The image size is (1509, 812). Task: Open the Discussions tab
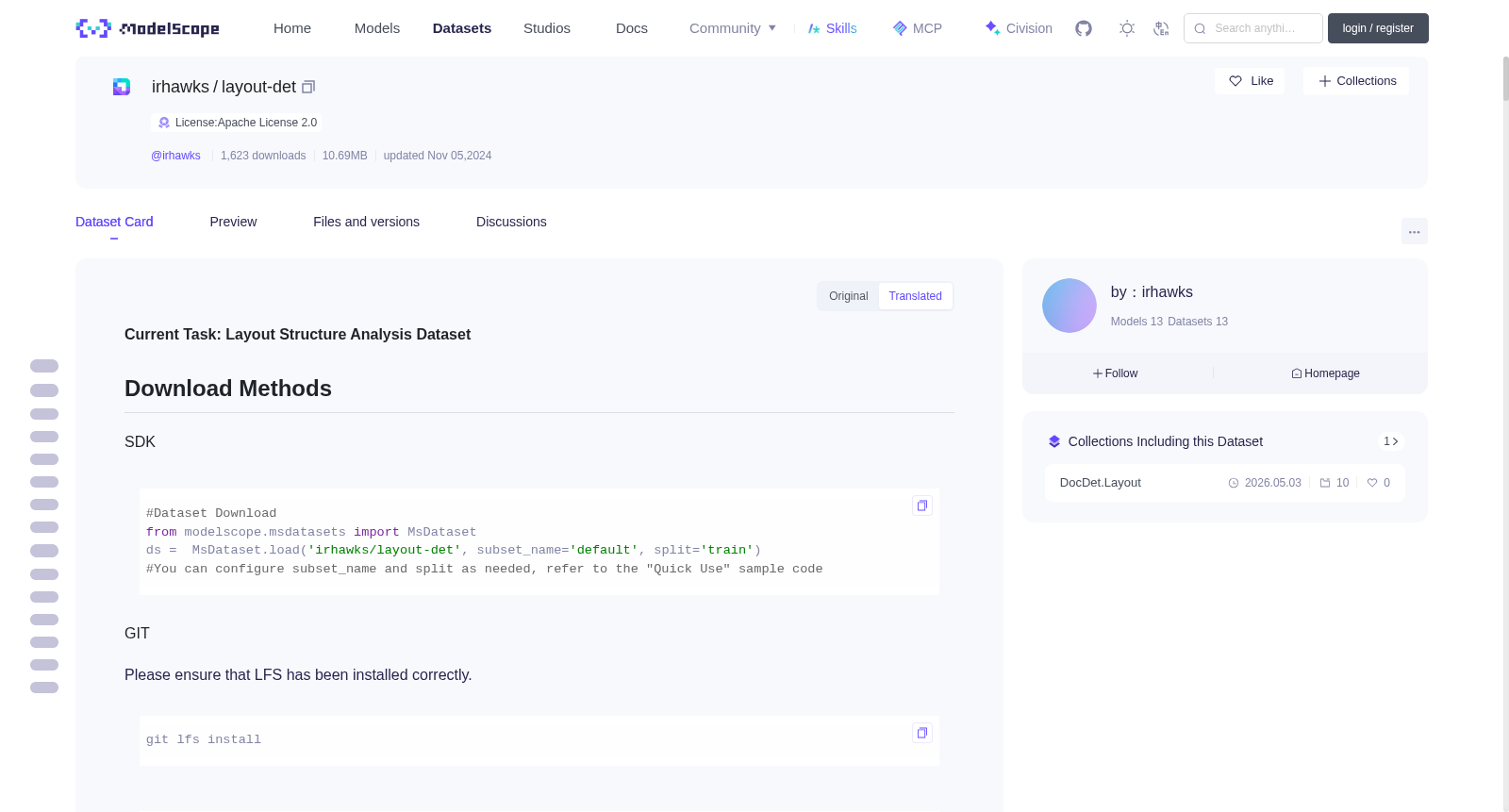pos(511,222)
